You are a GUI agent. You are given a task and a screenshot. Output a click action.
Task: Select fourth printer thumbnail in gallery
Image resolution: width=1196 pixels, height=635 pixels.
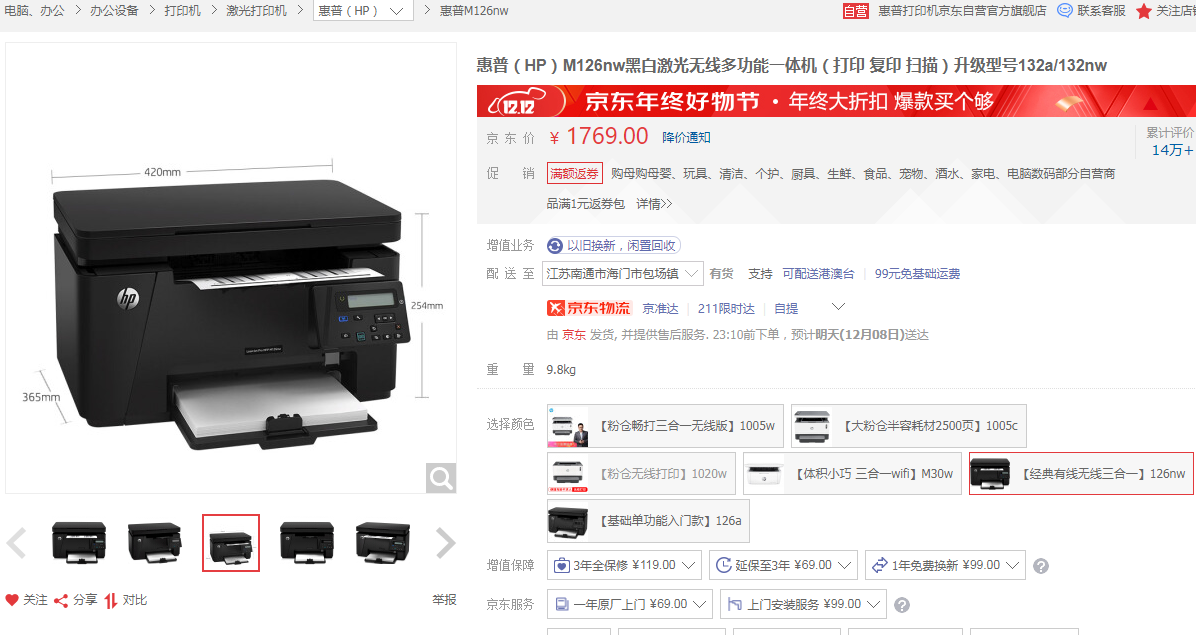[x=307, y=543]
